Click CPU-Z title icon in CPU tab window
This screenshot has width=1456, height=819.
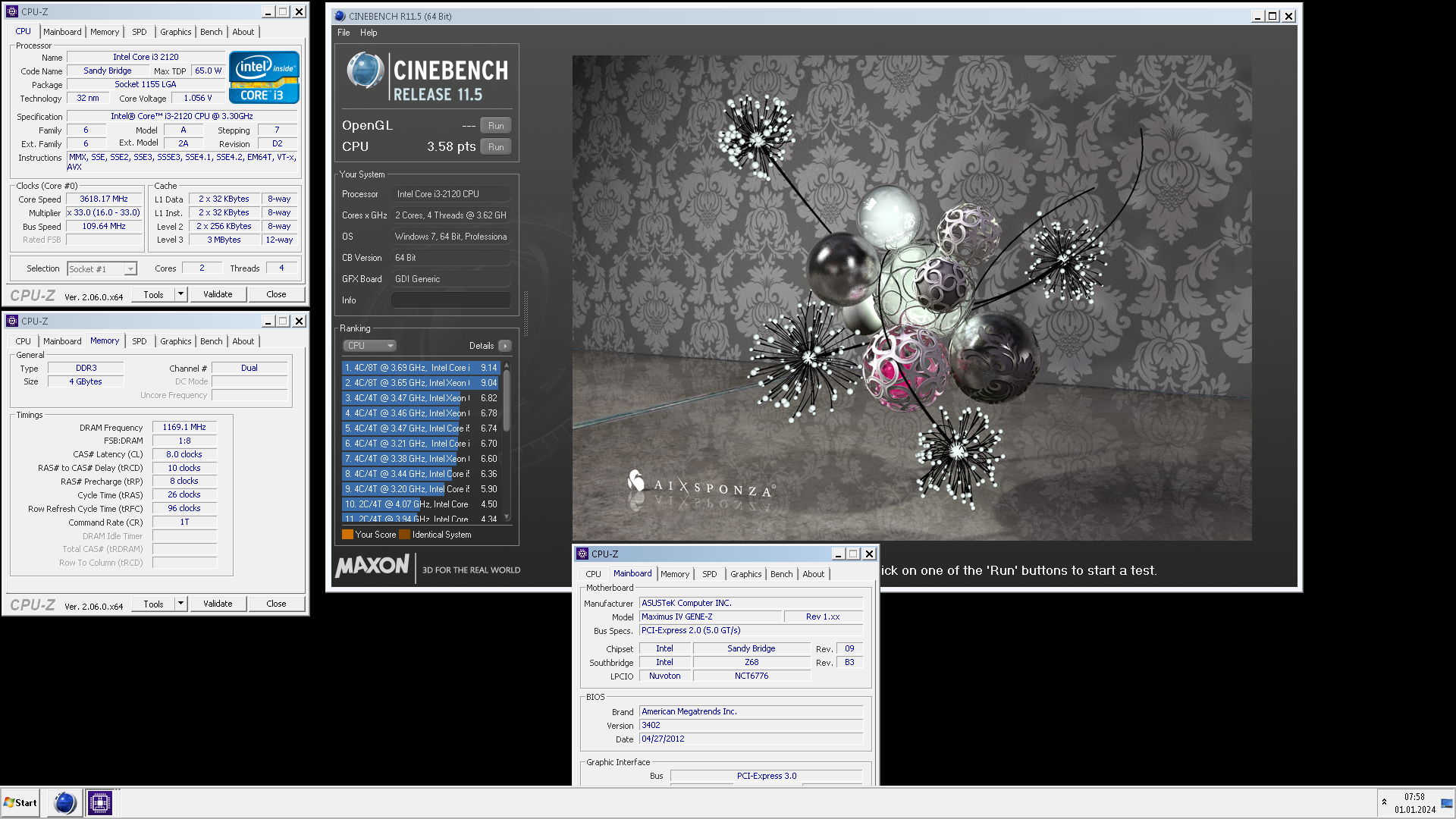[x=12, y=11]
